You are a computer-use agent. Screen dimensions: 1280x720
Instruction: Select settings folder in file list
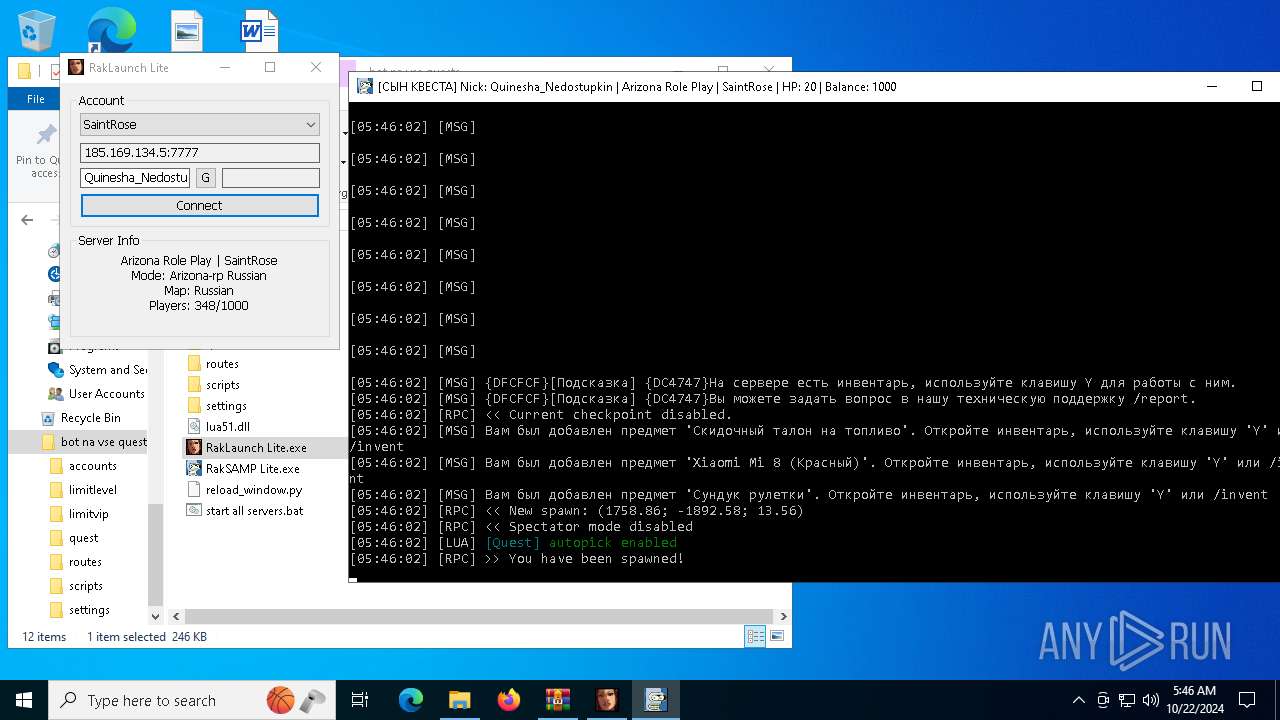click(226, 406)
